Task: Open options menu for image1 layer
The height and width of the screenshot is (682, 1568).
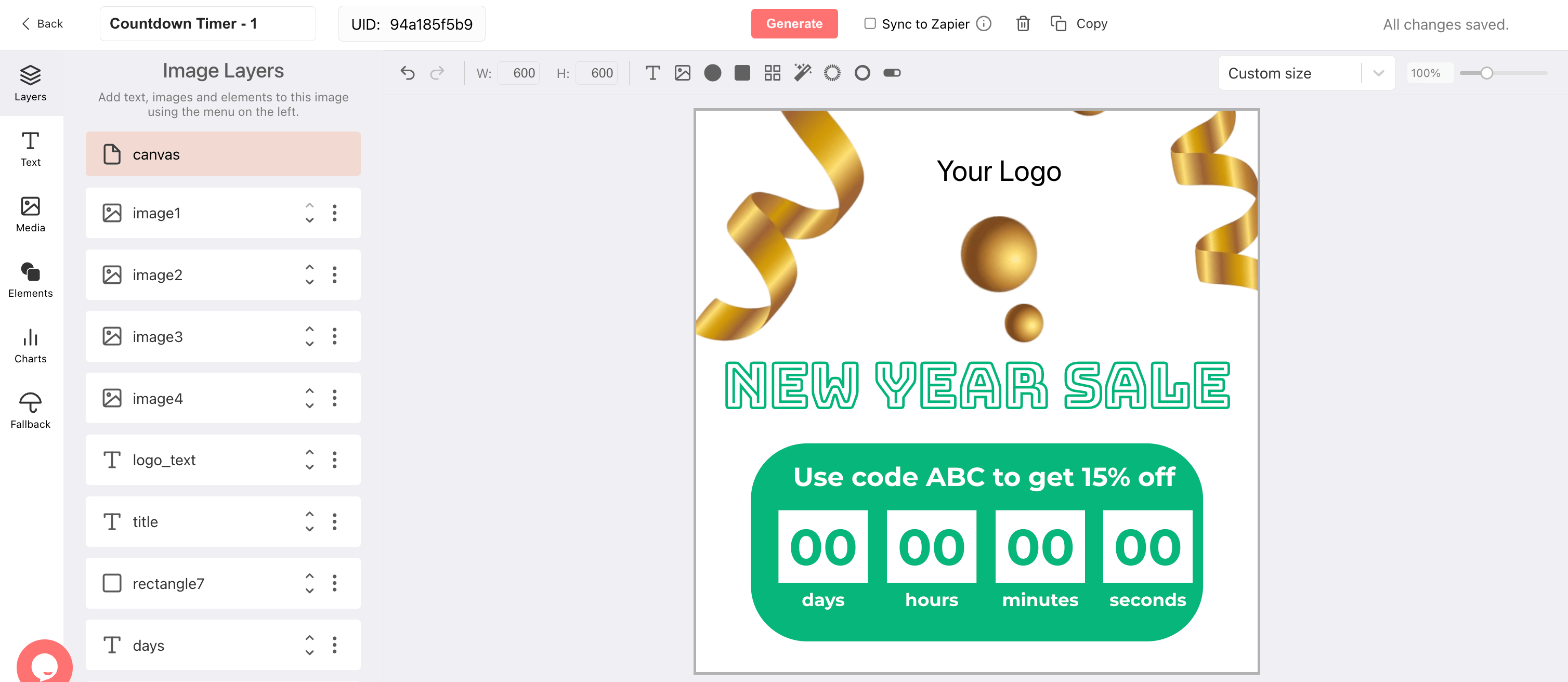Action: tap(334, 213)
